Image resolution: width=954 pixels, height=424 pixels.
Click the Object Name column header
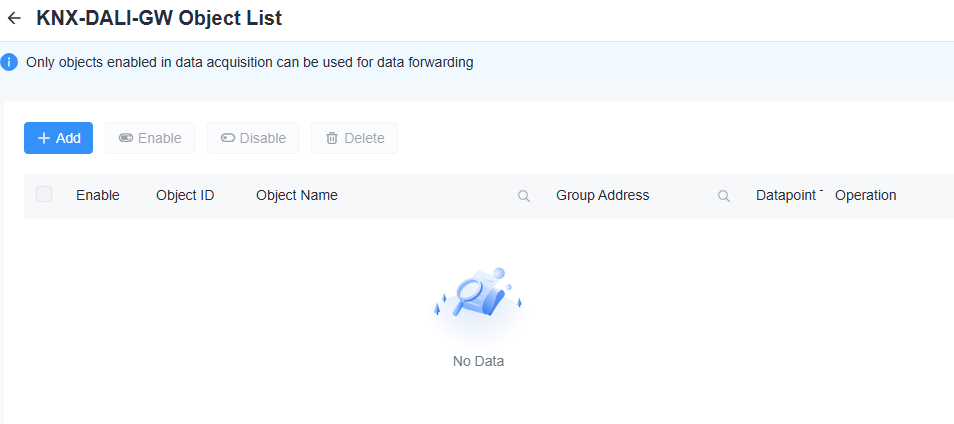click(297, 195)
